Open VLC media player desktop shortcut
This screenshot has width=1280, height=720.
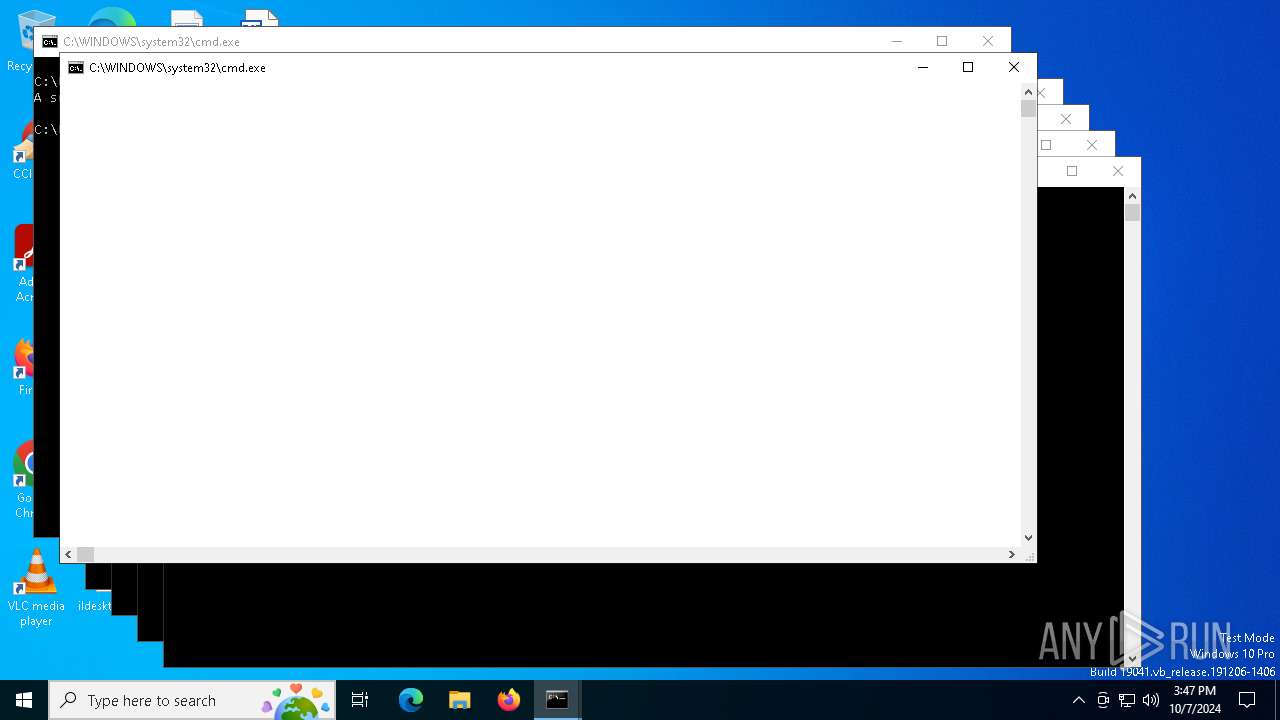tap(36, 588)
